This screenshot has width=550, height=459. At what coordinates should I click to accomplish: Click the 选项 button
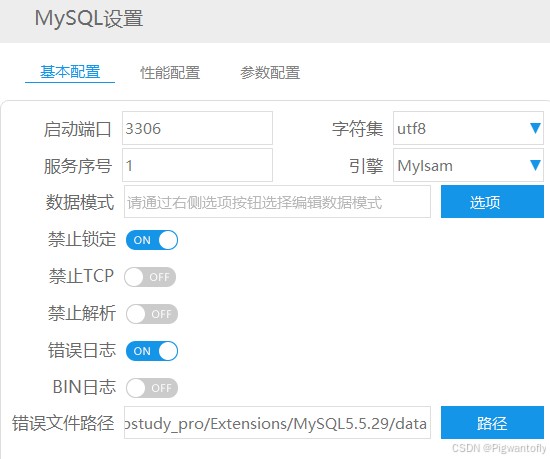492,202
